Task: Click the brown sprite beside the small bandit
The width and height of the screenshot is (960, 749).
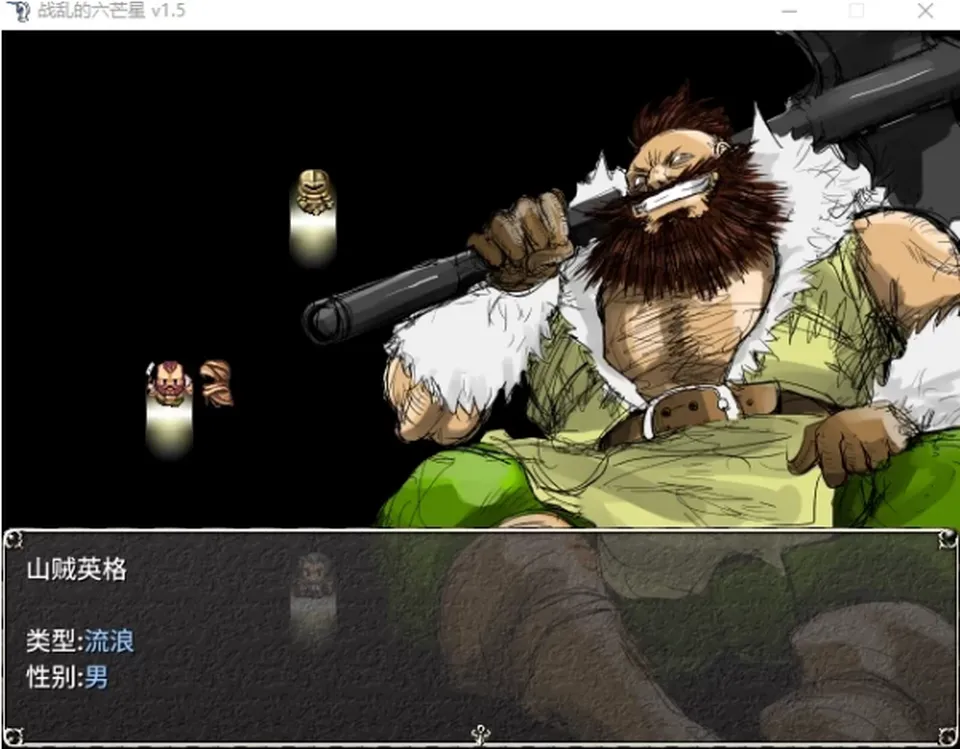Action: coord(217,383)
